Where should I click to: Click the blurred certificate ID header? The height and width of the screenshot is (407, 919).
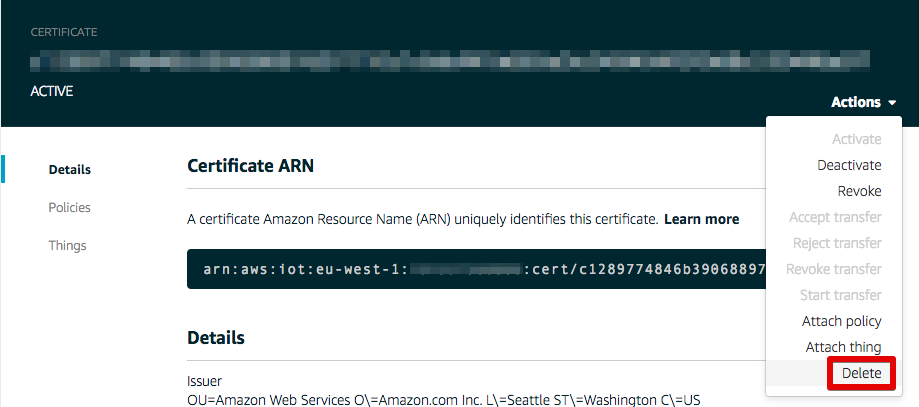pos(450,61)
